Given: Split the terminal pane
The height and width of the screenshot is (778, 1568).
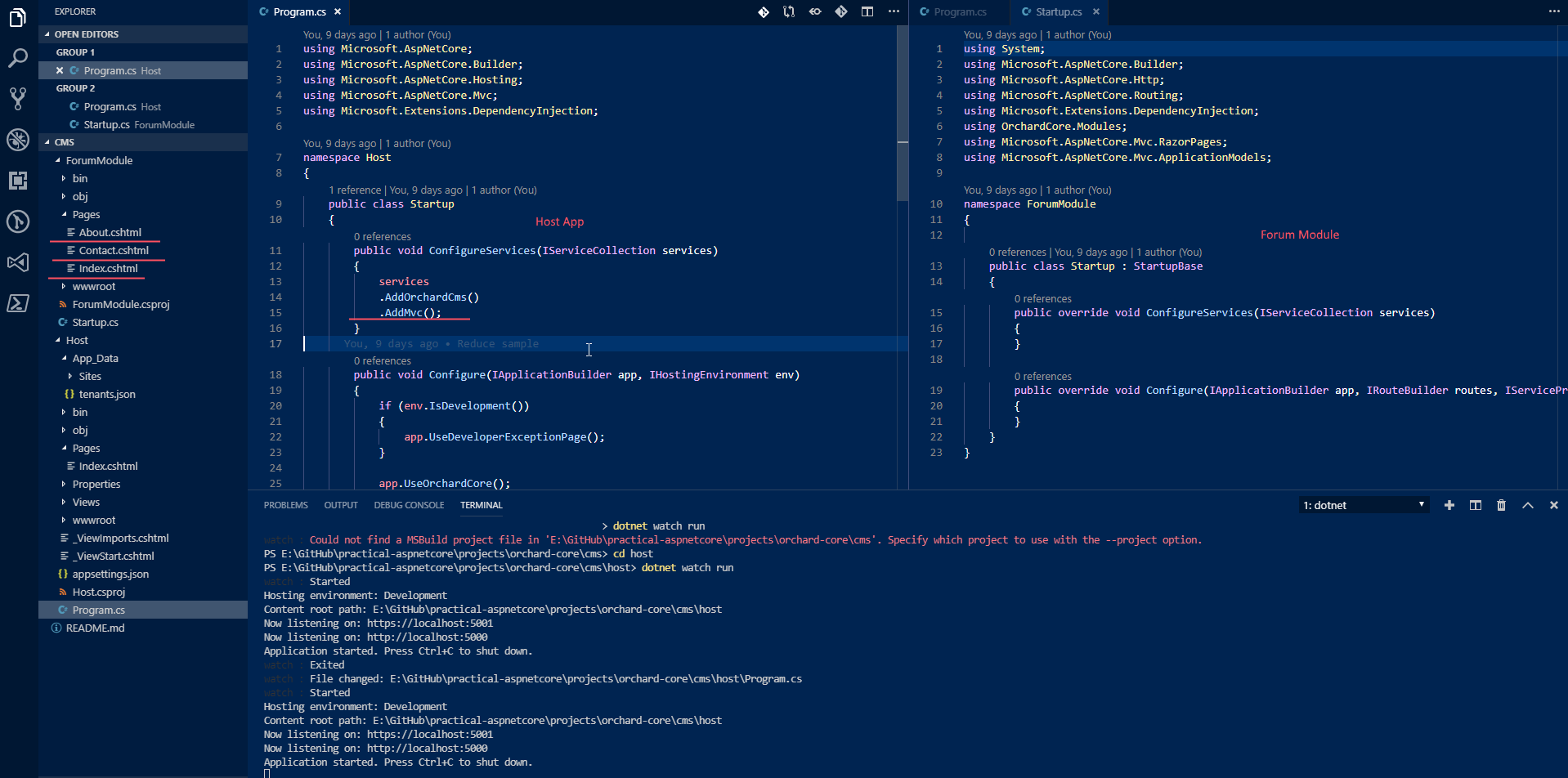Looking at the screenshot, I should 1476,505.
